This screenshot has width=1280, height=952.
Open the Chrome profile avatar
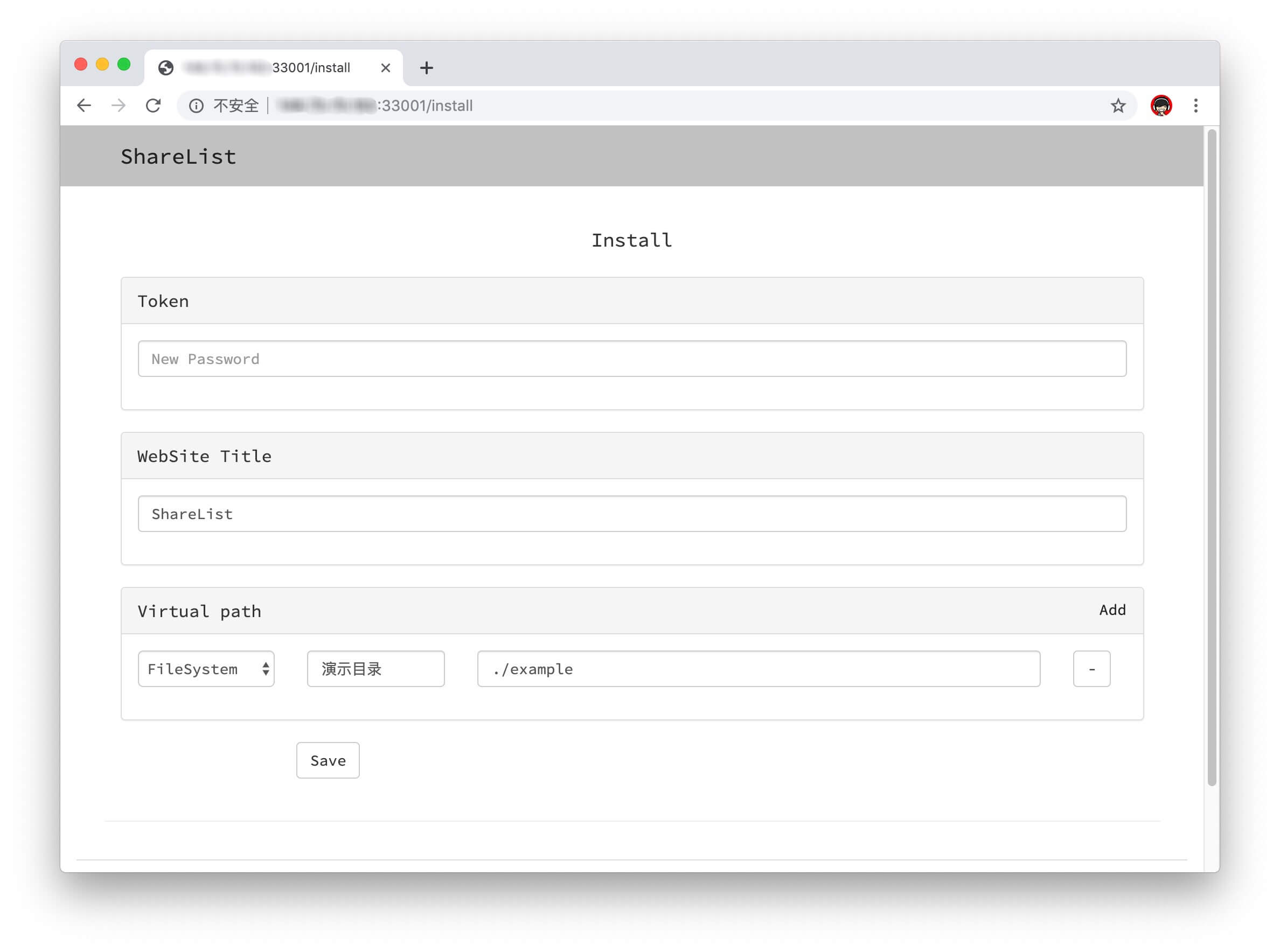tap(1160, 106)
